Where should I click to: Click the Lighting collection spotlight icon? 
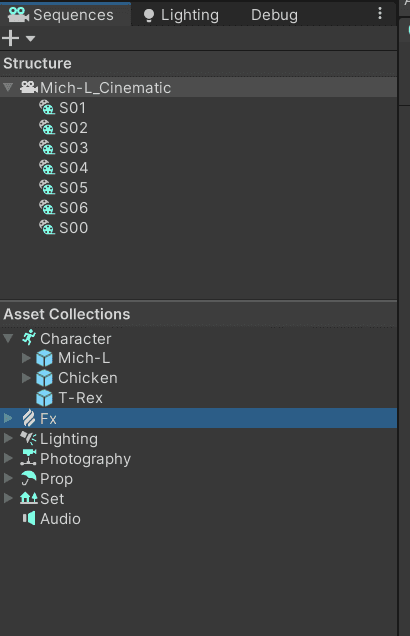click(x=29, y=438)
